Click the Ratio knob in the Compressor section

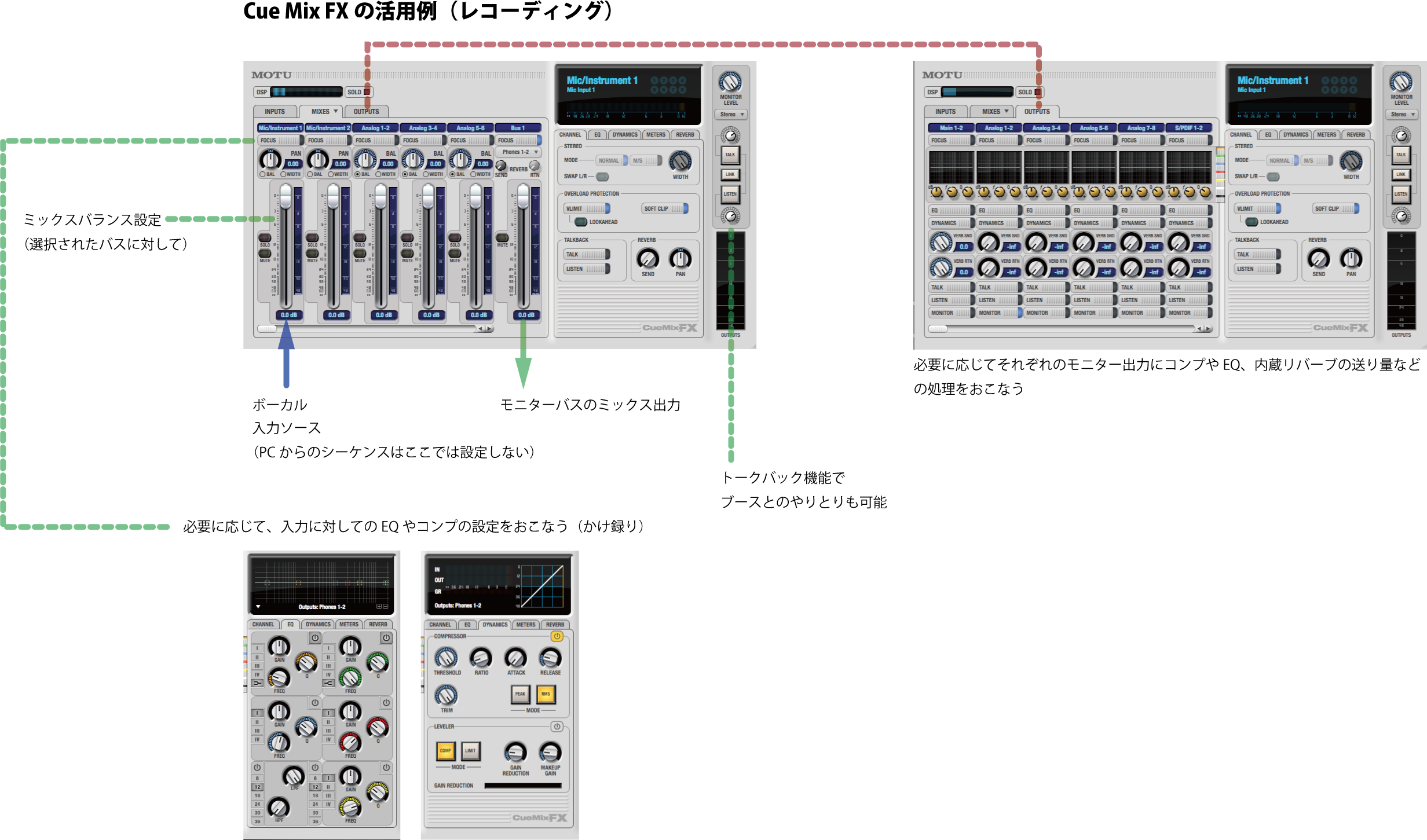pos(481,658)
